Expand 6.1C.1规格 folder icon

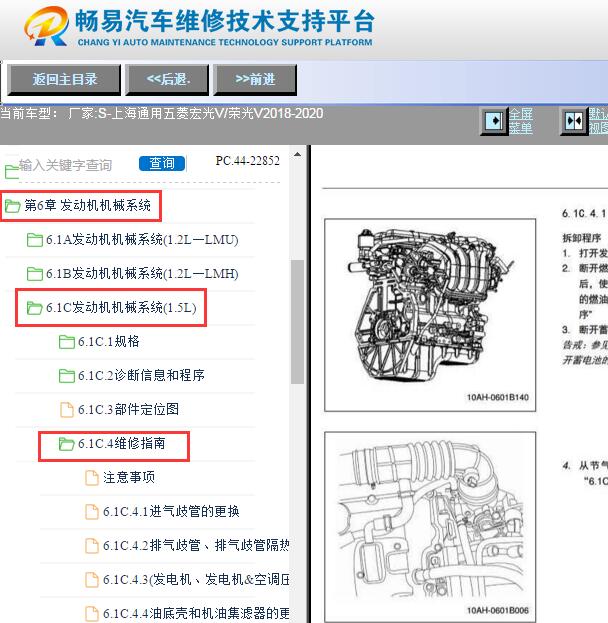click(x=67, y=342)
